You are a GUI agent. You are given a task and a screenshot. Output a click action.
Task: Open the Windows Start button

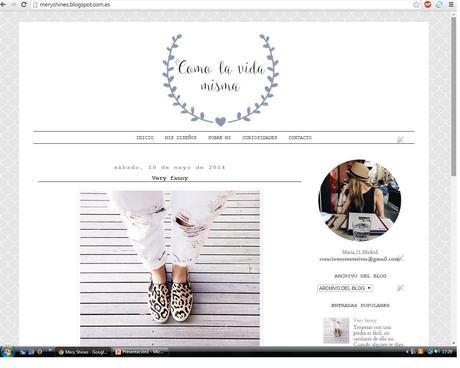click(x=7, y=352)
